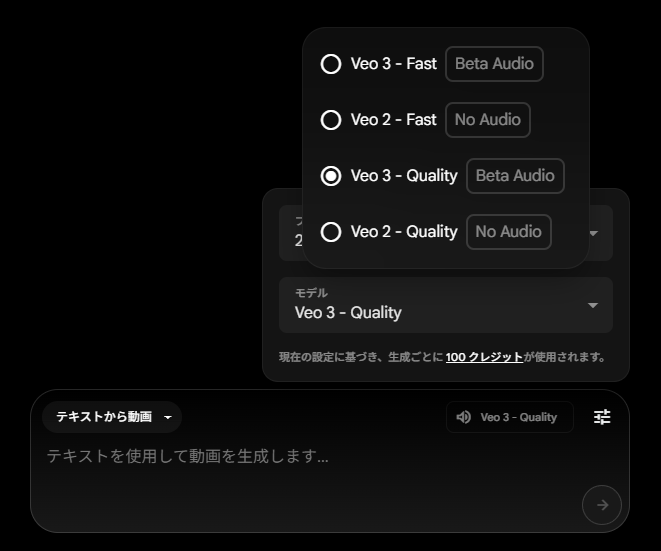Open the settings sliders icon
The height and width of the screenshot is (551, 661).
click(602, 417)
